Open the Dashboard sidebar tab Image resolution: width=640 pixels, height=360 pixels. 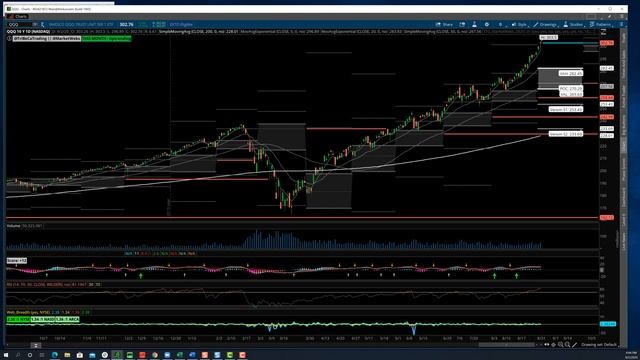(x=624, y=197)
